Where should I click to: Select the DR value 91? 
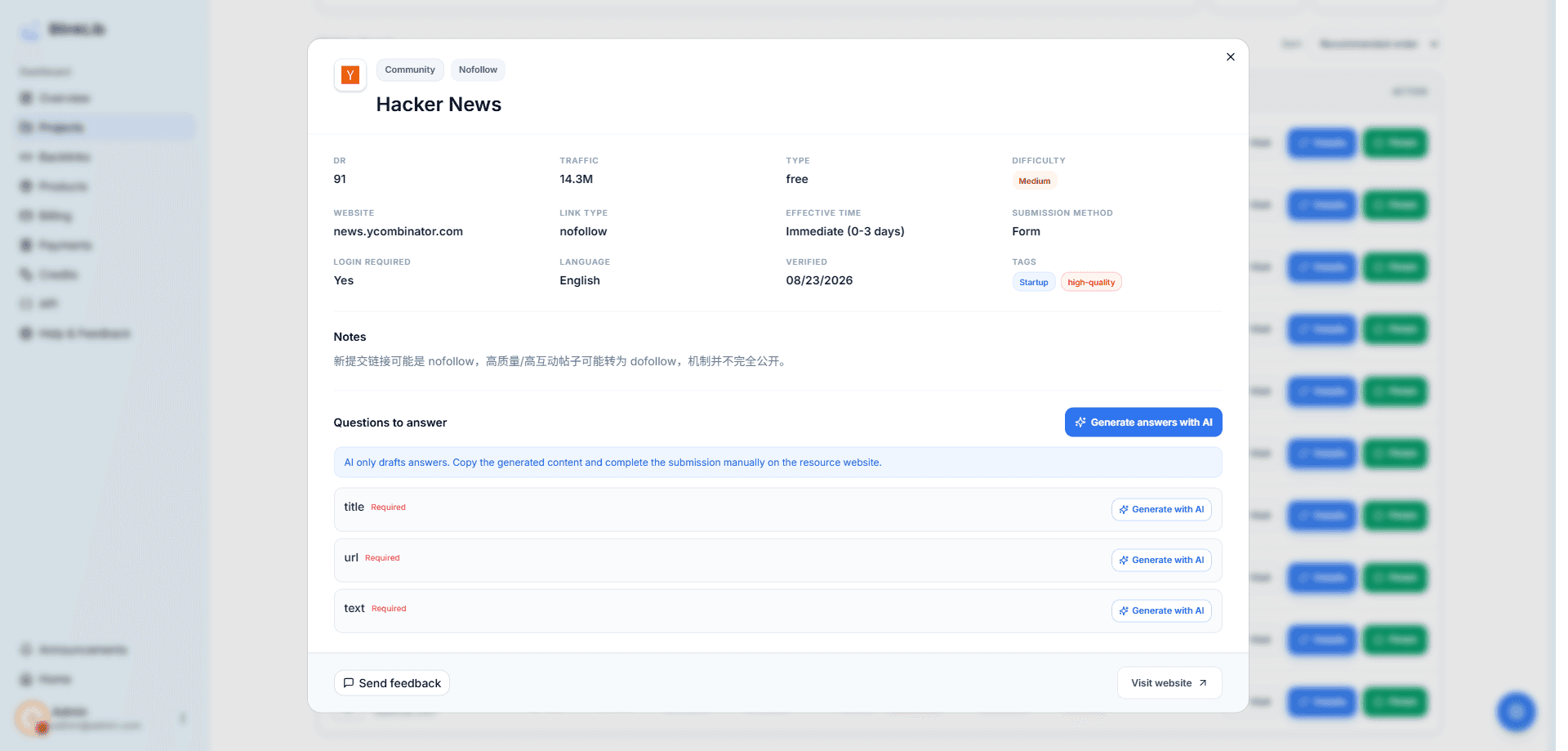(340, 180)
